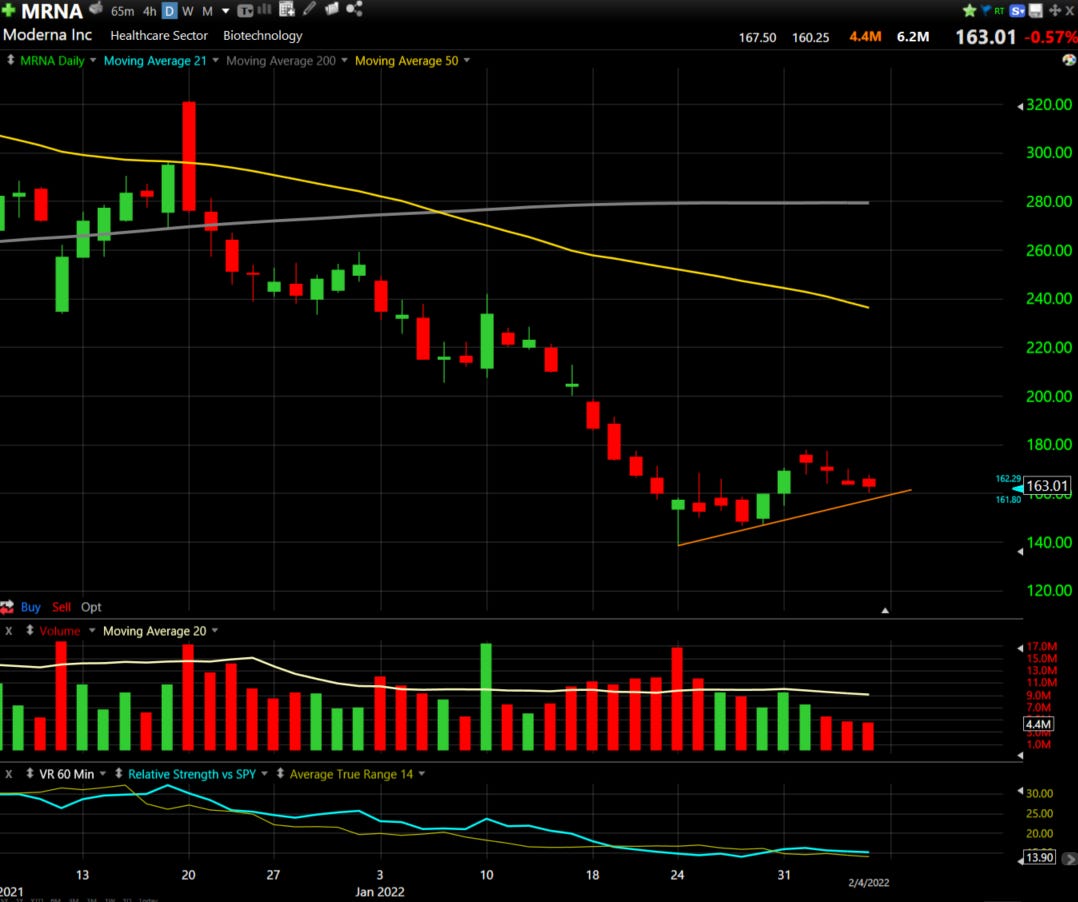Screen dimensions: 1078x902
Task: Click the MRNA ticker symbol
Action: click(52, 11)
